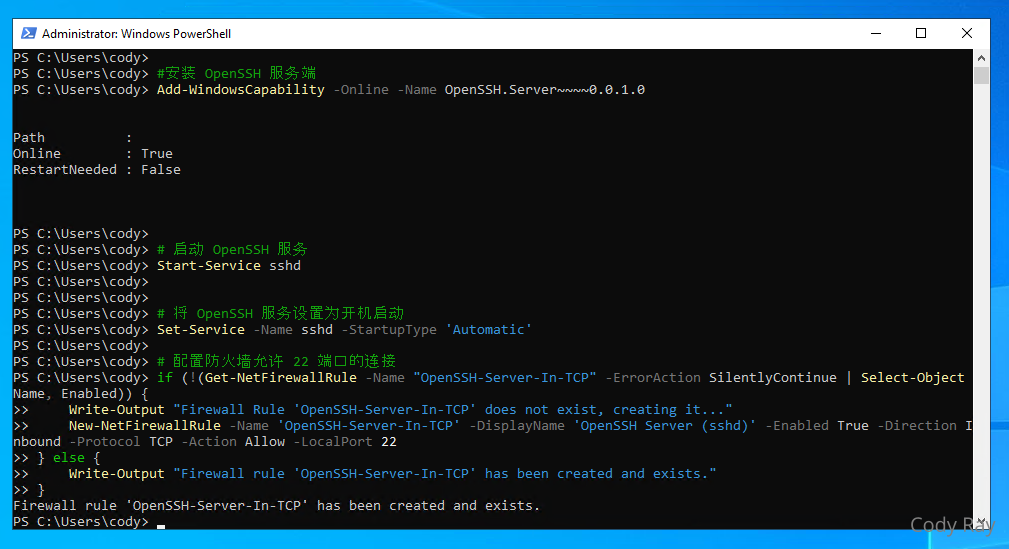Viewport: 1009px width, 549px height.
Task: Click the '# 启动 OpenSSH 服务' comment
Action: (x=232, y=250)
